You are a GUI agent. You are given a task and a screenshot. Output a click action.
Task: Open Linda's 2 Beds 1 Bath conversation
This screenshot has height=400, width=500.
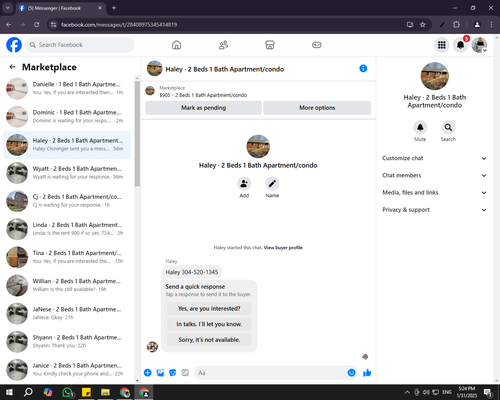pyautogui.click(x=67, y=229)
